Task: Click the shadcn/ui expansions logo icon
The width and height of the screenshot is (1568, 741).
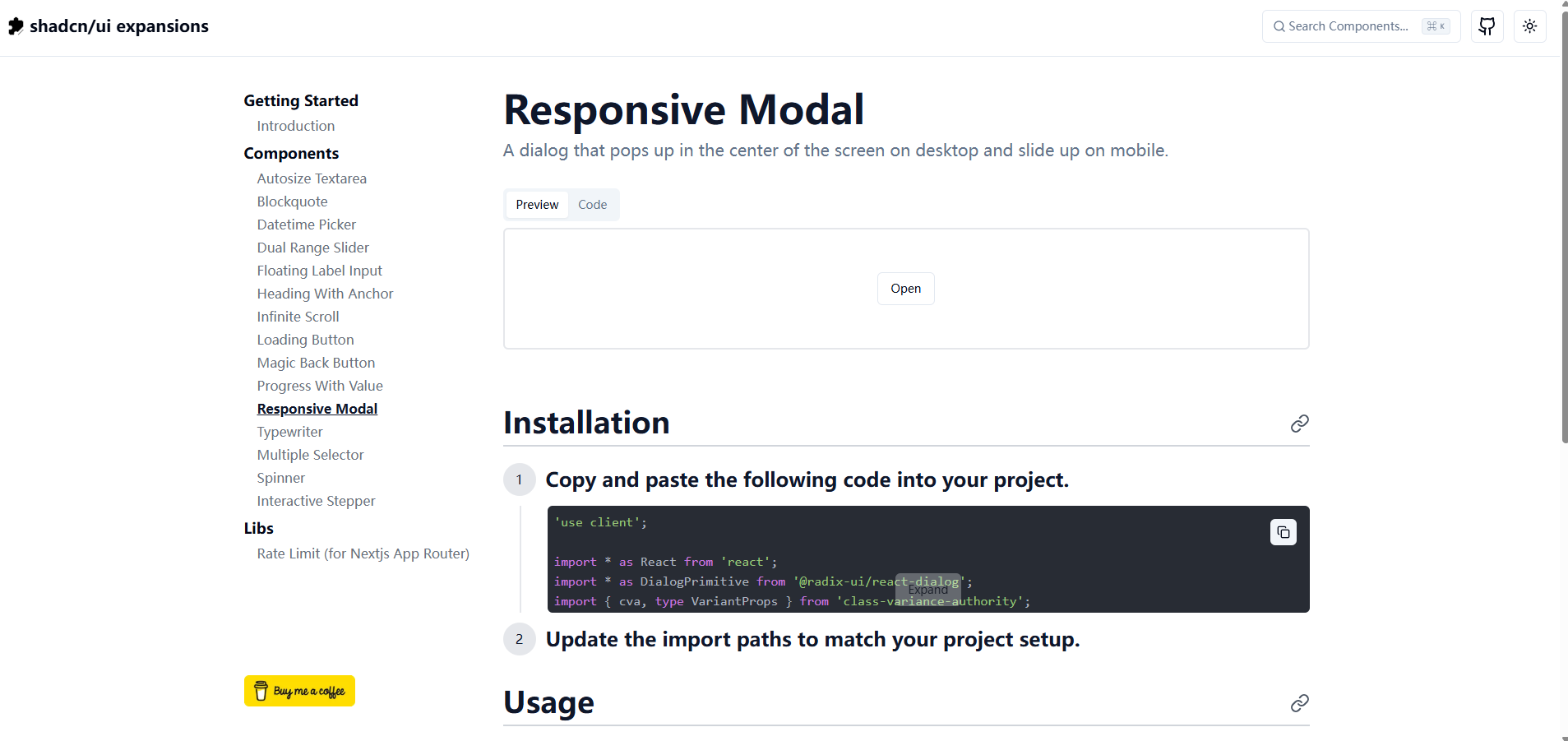Action: click(x=16, y=26)
